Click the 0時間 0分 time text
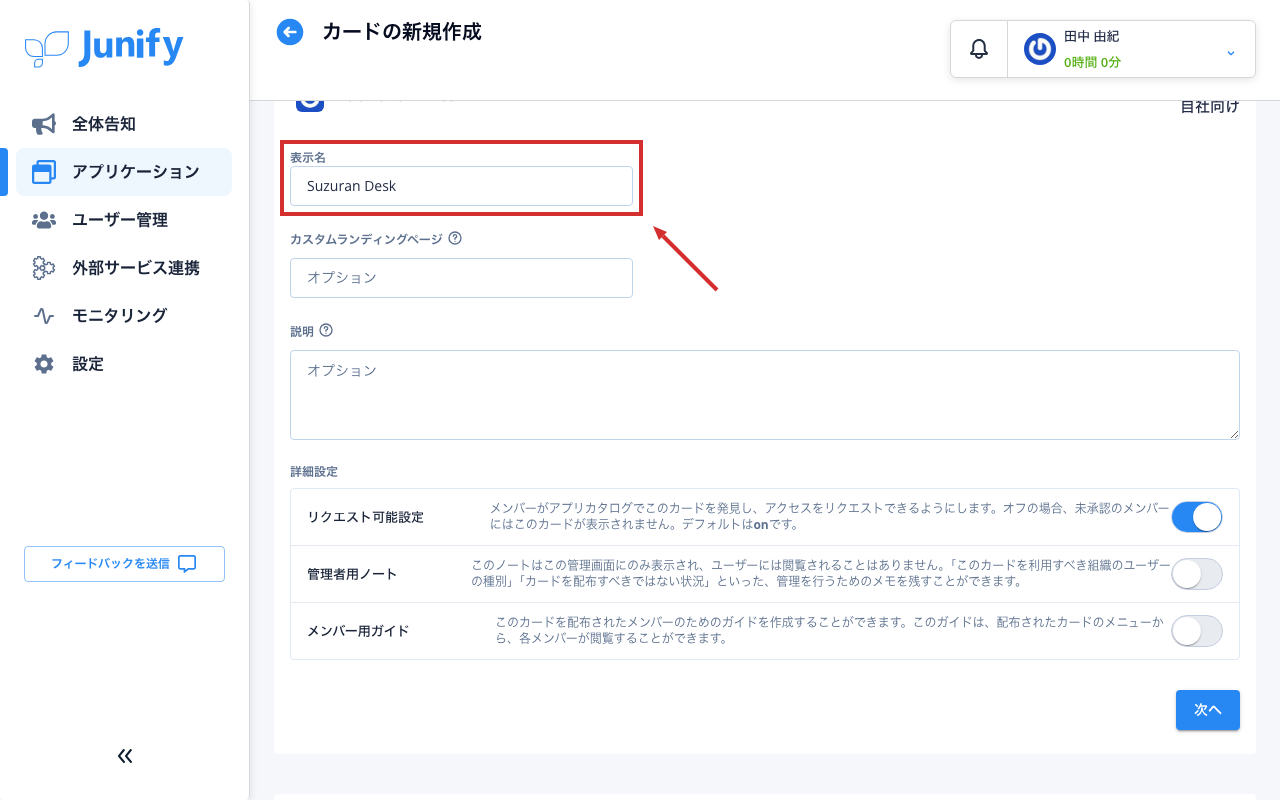The height and width of the screenshot is (800, 1280). tap(1092, 62)
